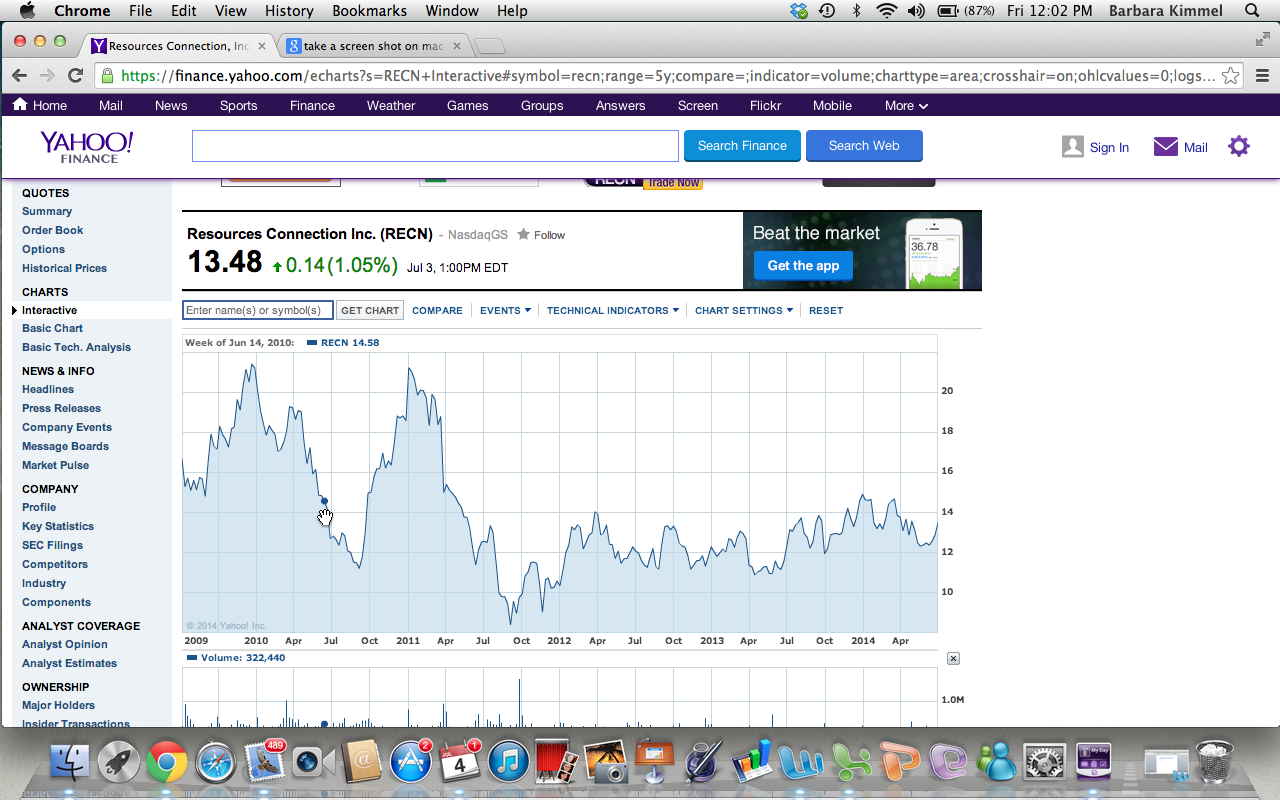Switch to the 'take a screen shot on mac' tab
This screenshot has height=800, width=1280.
373,46
